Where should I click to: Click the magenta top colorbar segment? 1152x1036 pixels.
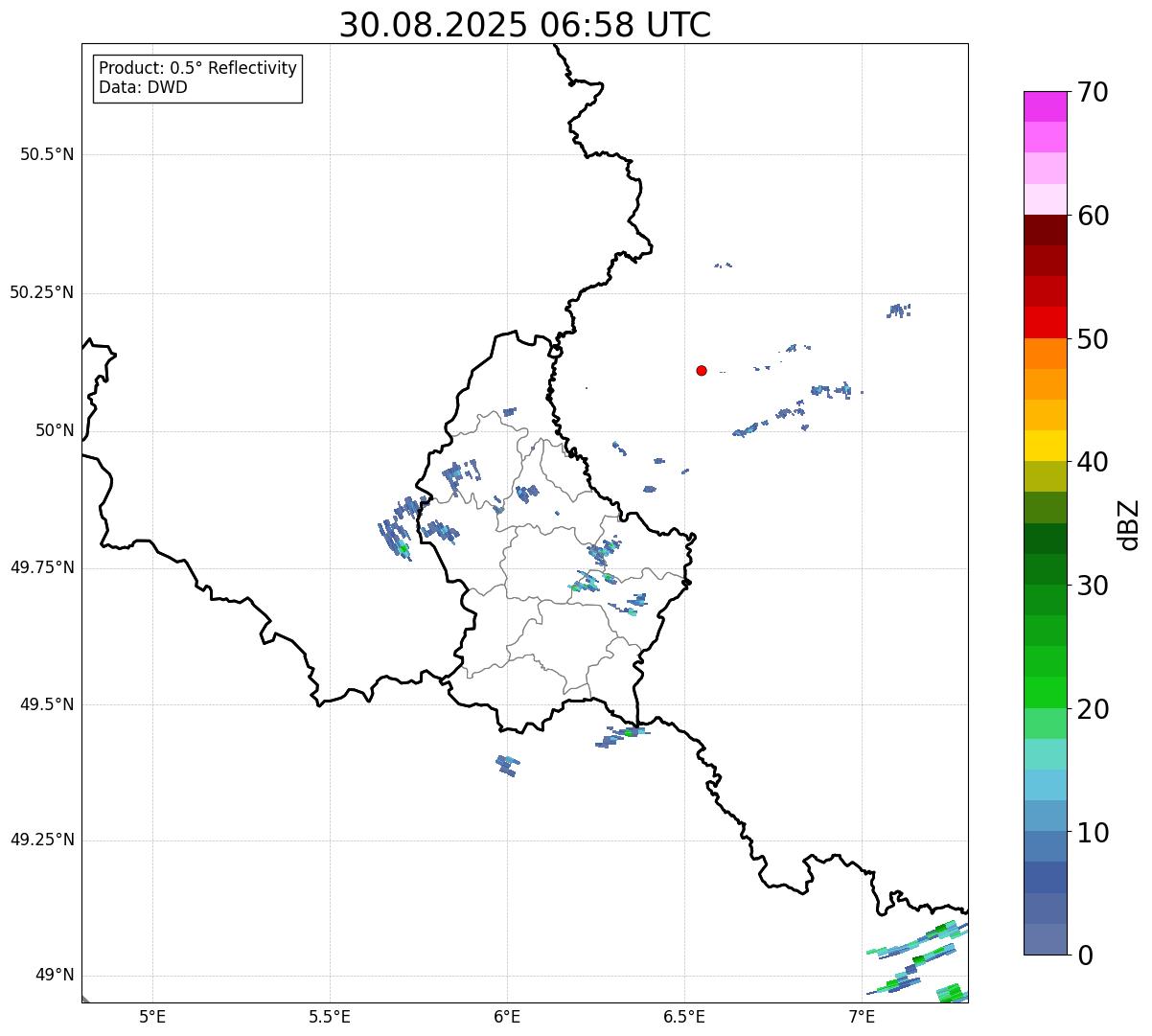click(1046, 106)
